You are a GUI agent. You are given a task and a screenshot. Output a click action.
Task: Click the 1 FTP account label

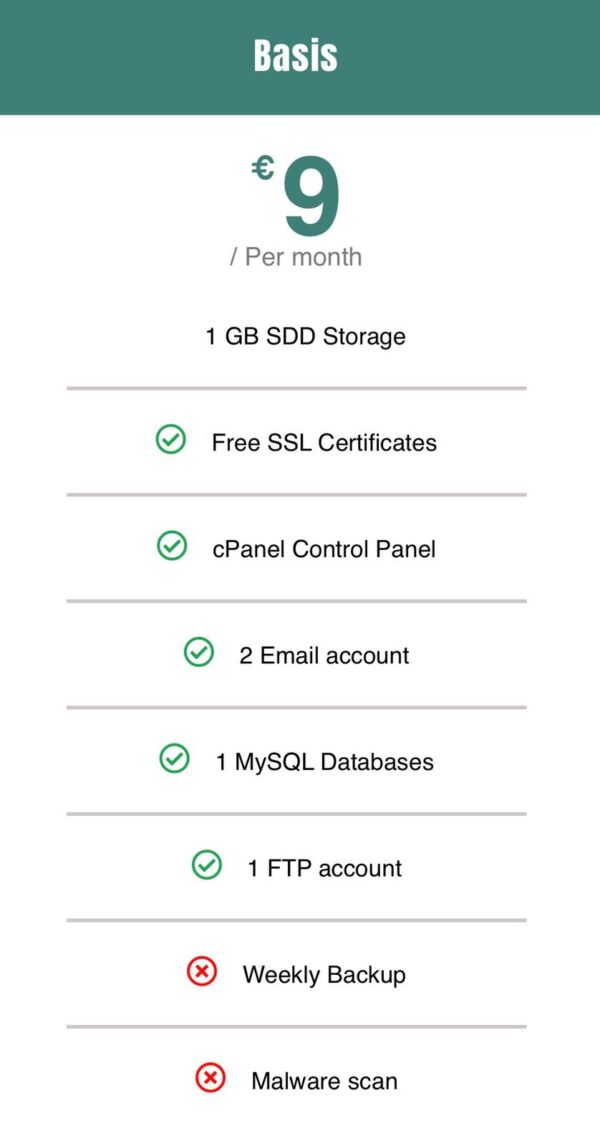(x=325, y=868)
